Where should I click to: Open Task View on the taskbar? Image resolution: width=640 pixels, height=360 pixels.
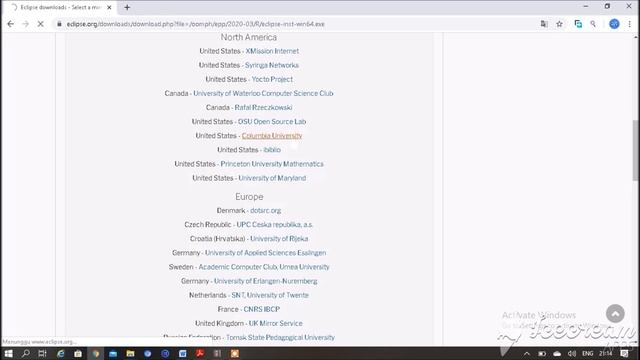(x=42, y=353)
